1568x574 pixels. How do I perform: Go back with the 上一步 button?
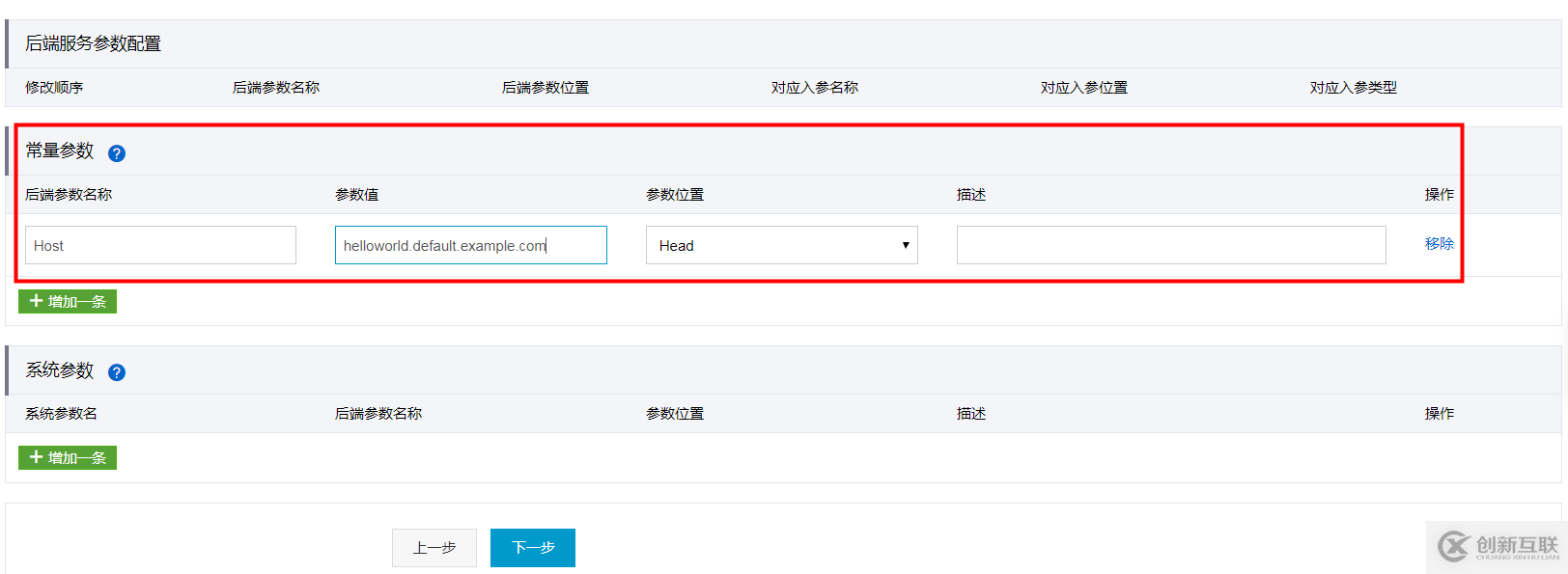point(434,548)
